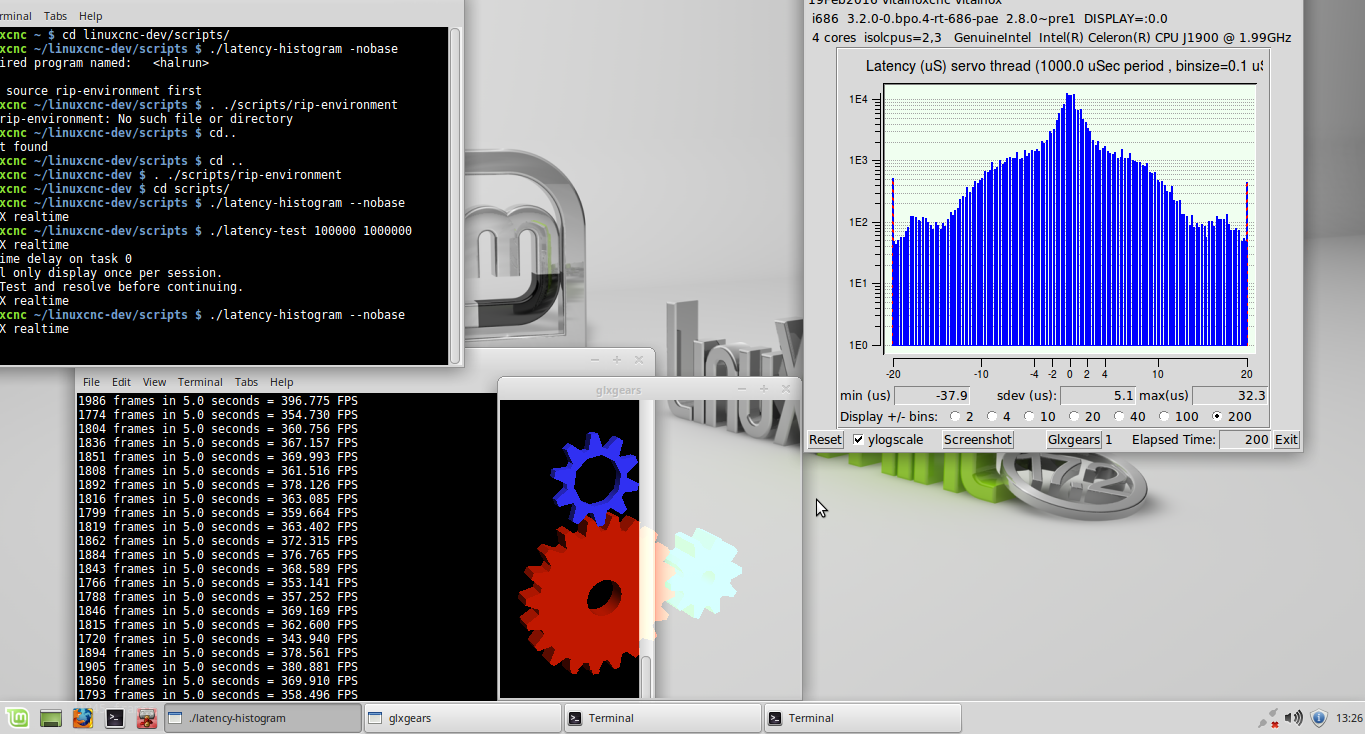Open View menu in lower terminal

click(x=154, y=382)
